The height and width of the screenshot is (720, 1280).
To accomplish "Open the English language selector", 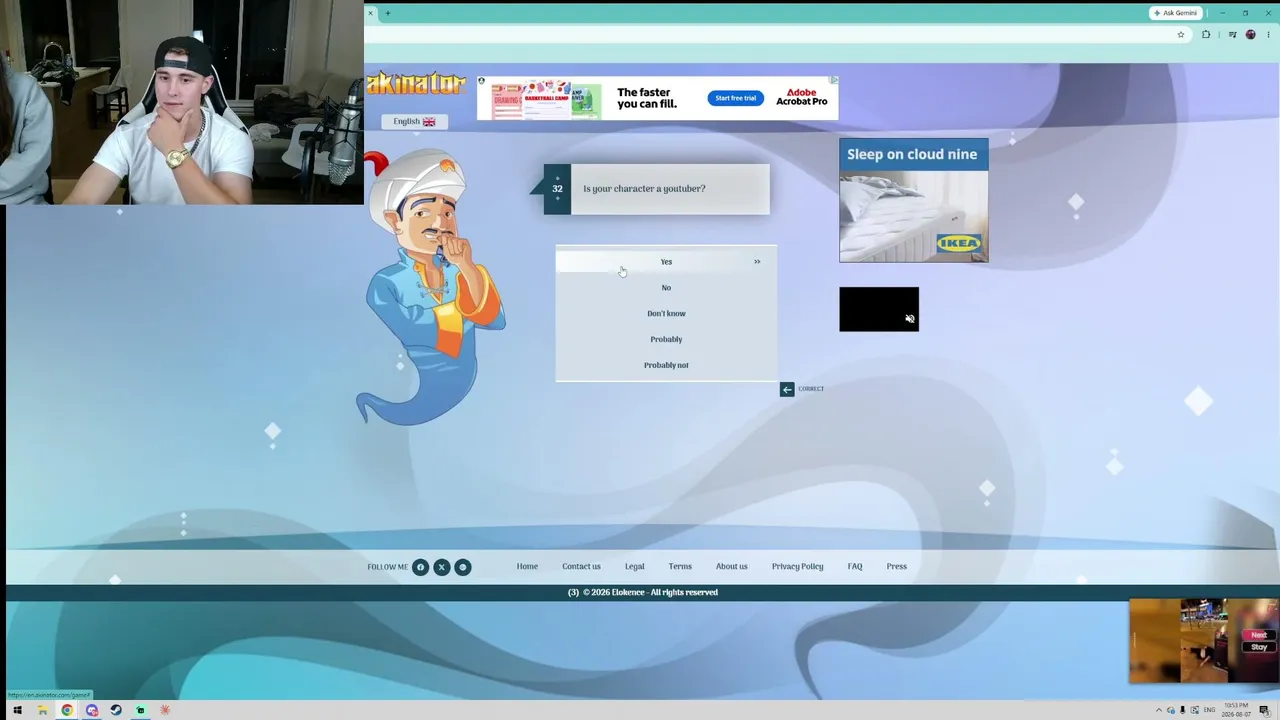I will (414, 122).
